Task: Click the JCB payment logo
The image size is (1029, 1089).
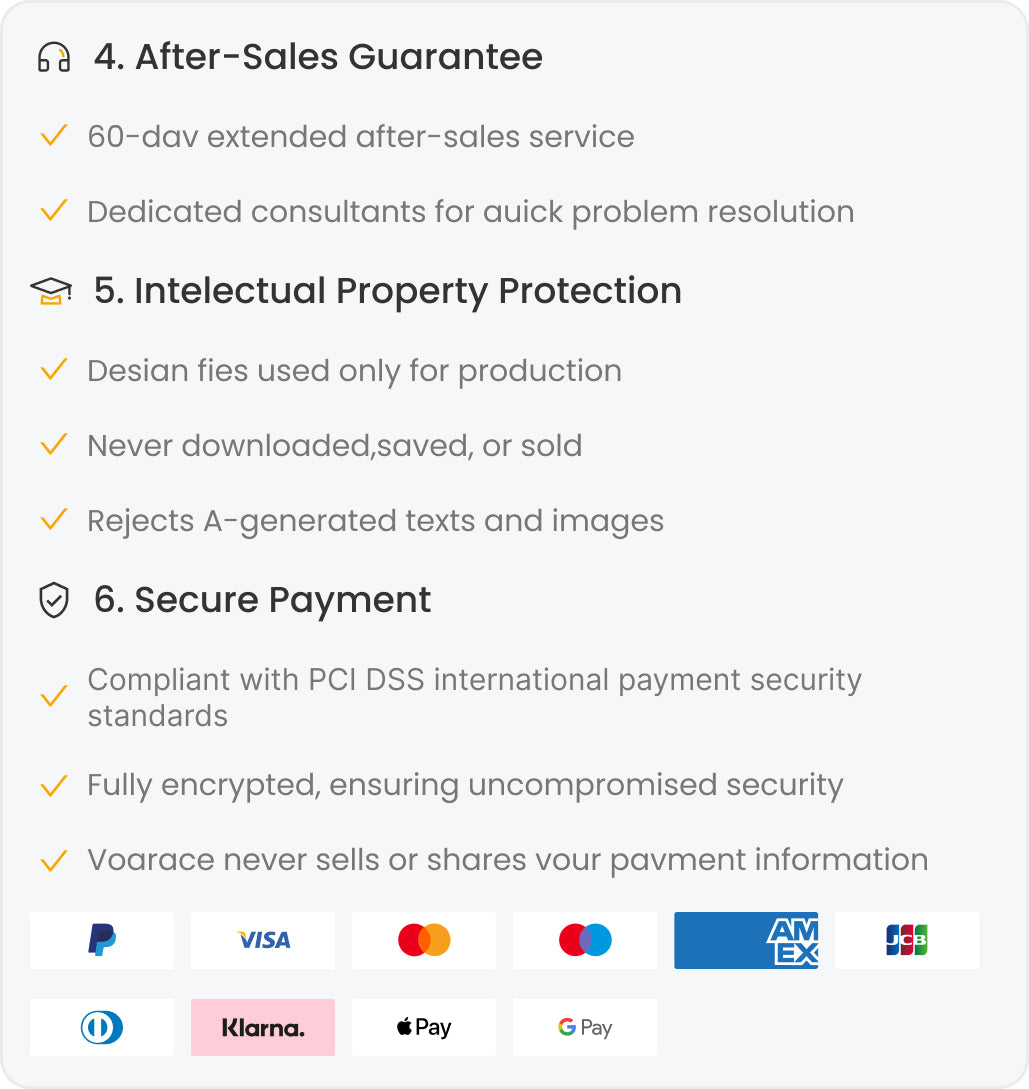Action: pos(907,940)
